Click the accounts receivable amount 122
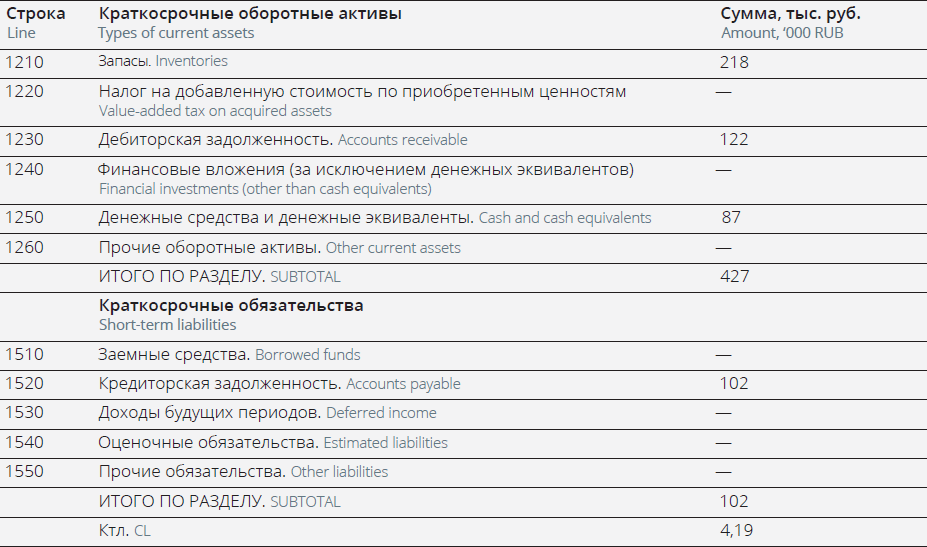Image resolution: width=927 pixels, height=547 pixels. click(x=734, y=140)
